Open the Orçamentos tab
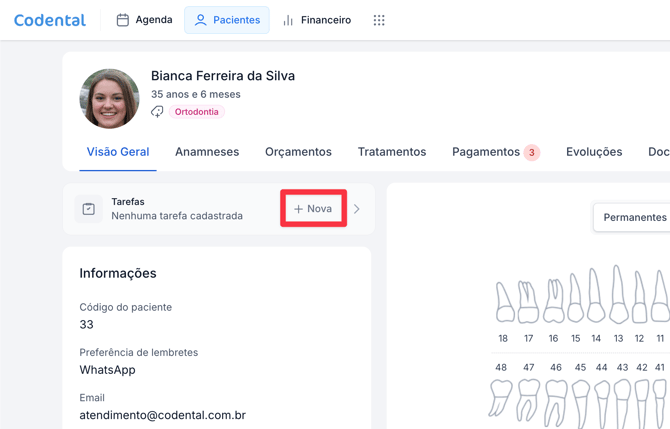Viewport: 670px width, 429px height. pyautogui.click(x=298, y=152)
